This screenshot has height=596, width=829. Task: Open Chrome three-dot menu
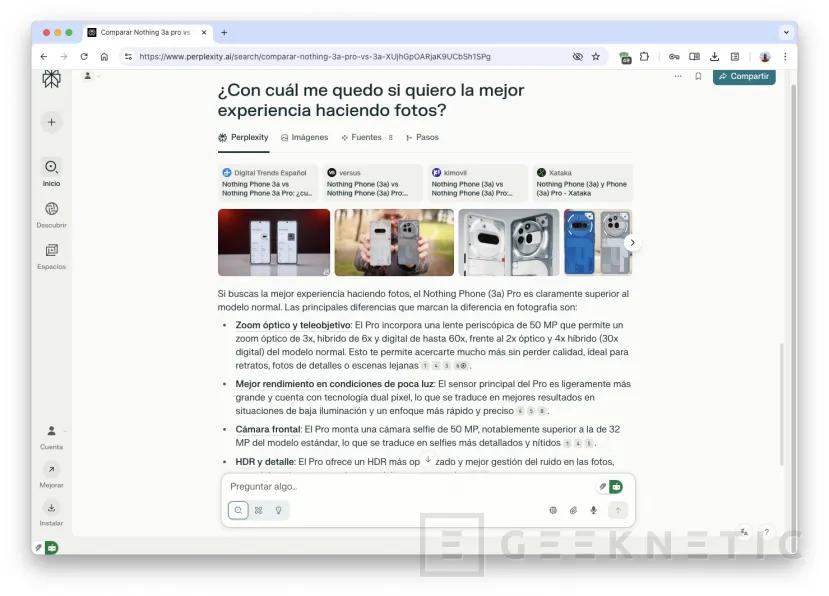pos(785,57)
